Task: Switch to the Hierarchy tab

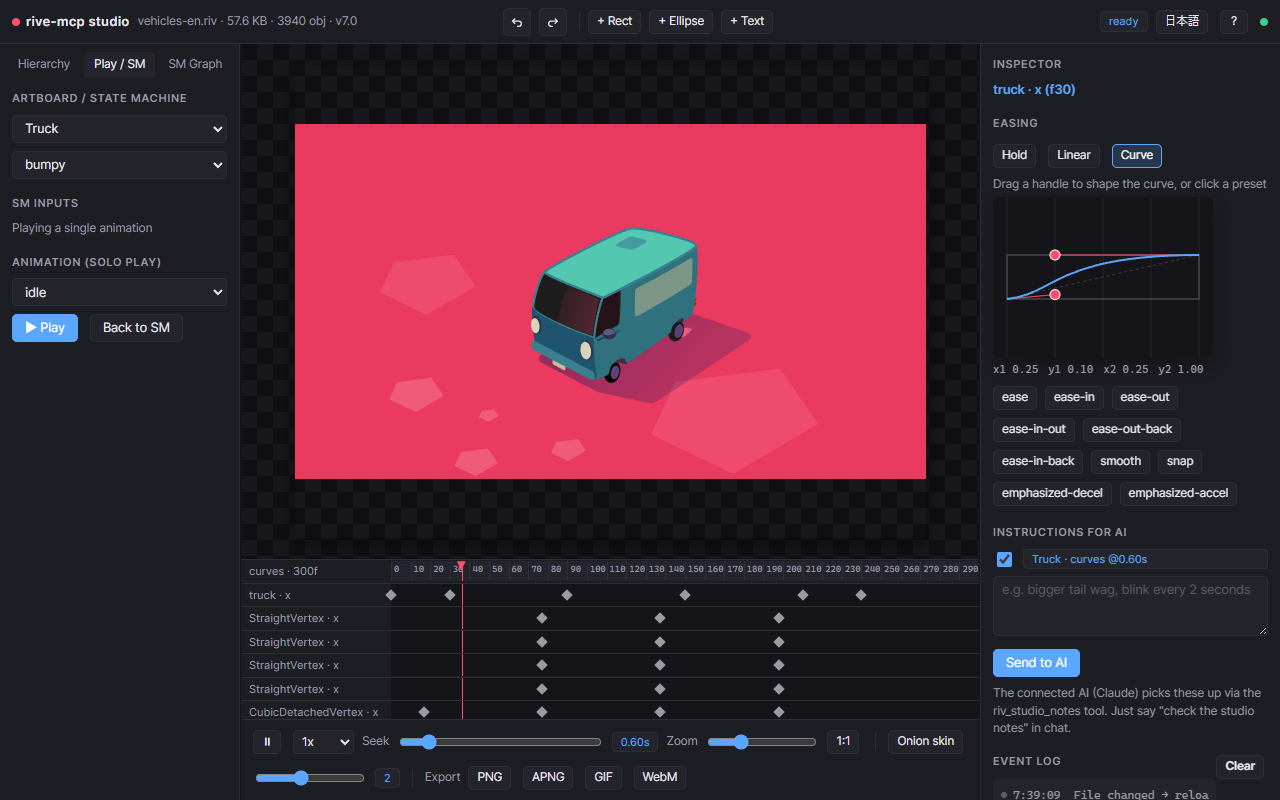Action: pyautogui.click(x=44, y=64)
